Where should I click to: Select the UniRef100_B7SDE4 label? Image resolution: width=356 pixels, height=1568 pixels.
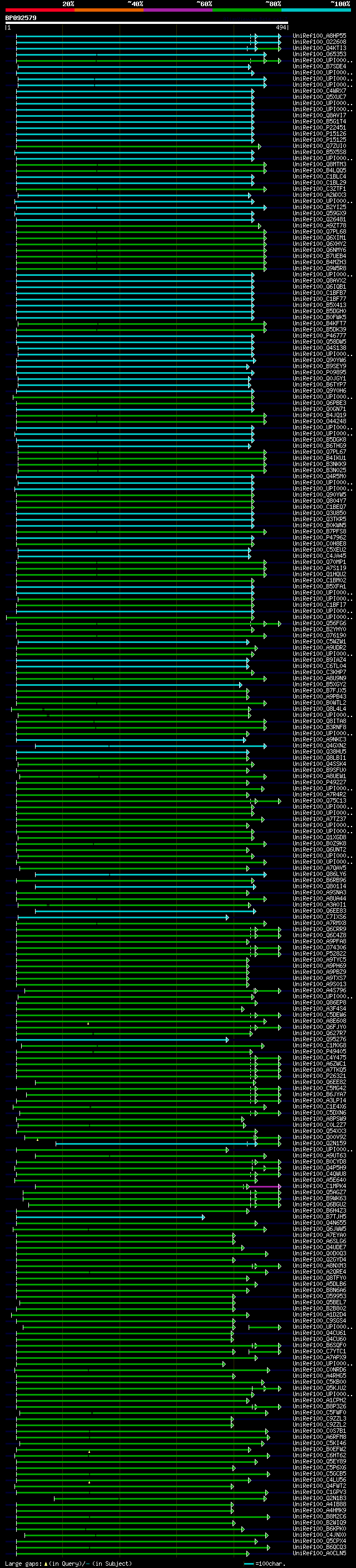(319, 66)
